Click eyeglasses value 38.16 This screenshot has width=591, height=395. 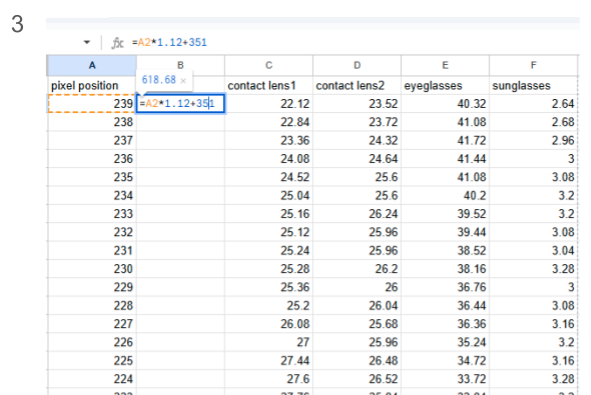click(445, 269)
